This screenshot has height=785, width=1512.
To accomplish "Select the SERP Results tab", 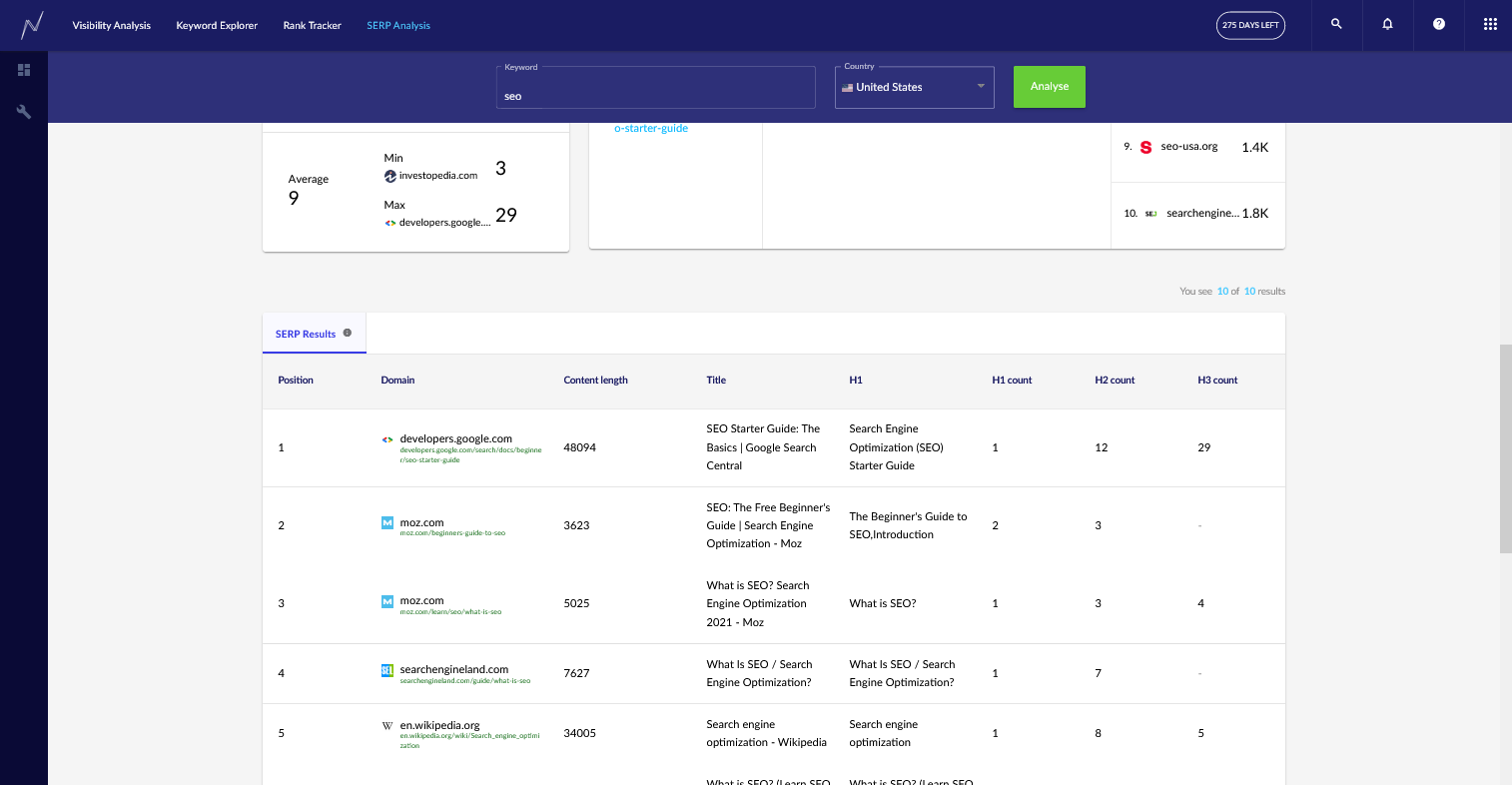I will pos(314,334).
